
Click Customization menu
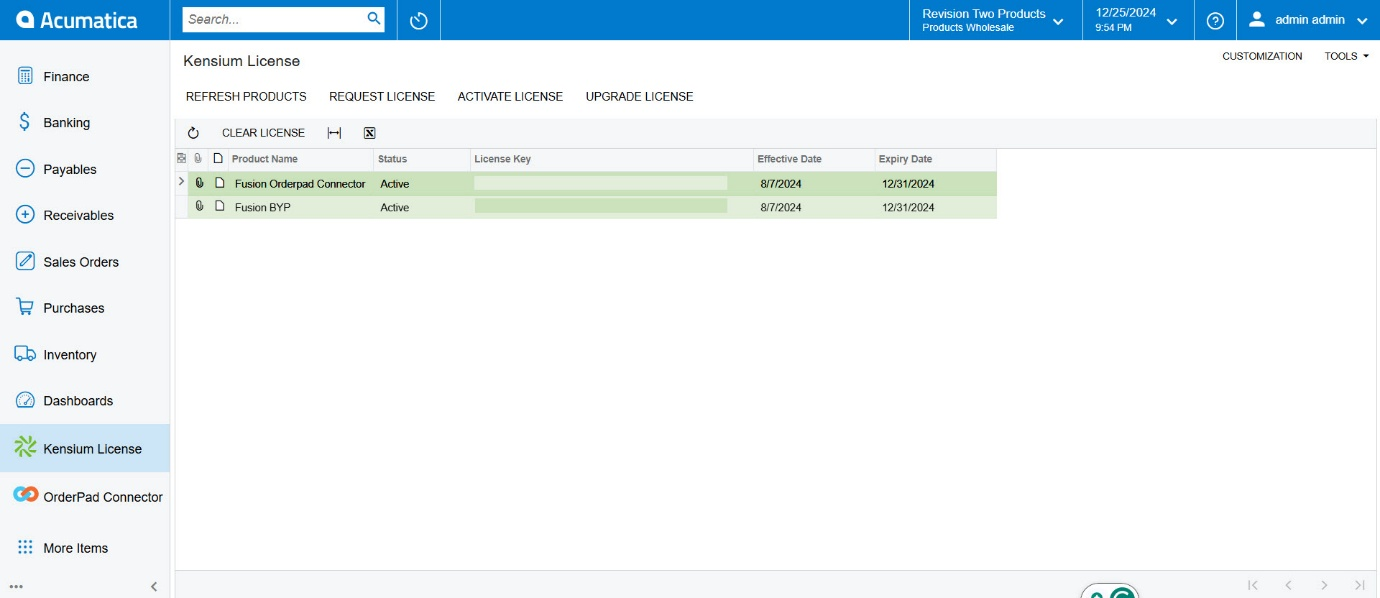(x=1262, y=56)
